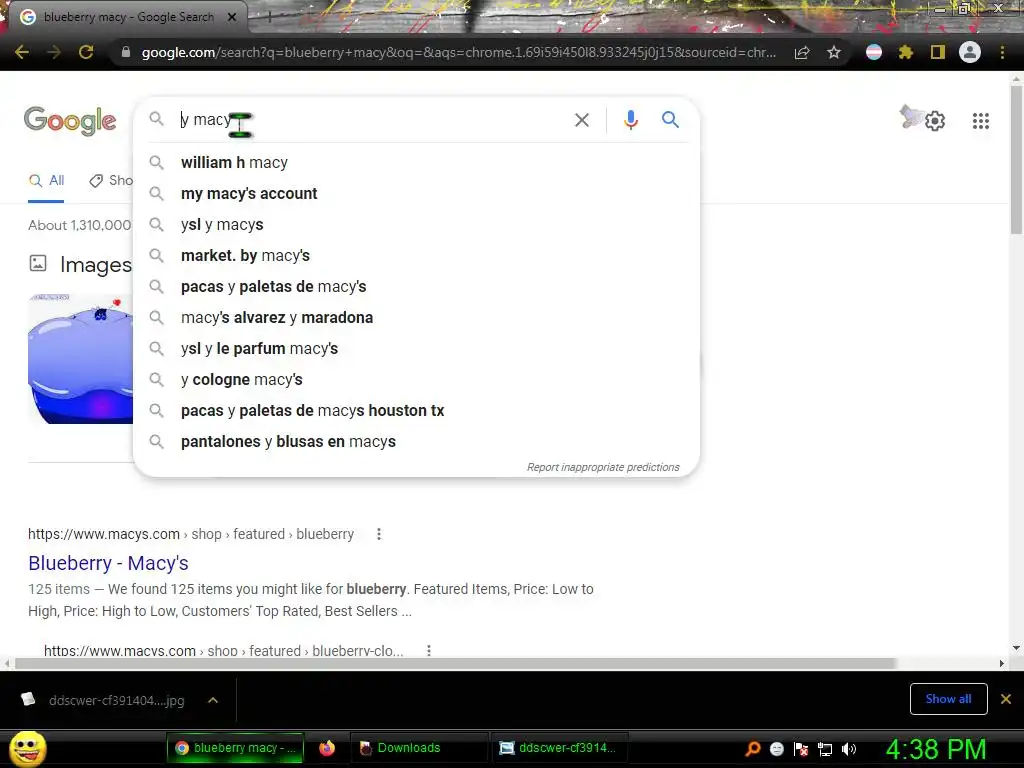The width and height of the screenshot is (1024, 768).
Task: Open the Blueberry - Macy's result link
Action: (108, 563)
